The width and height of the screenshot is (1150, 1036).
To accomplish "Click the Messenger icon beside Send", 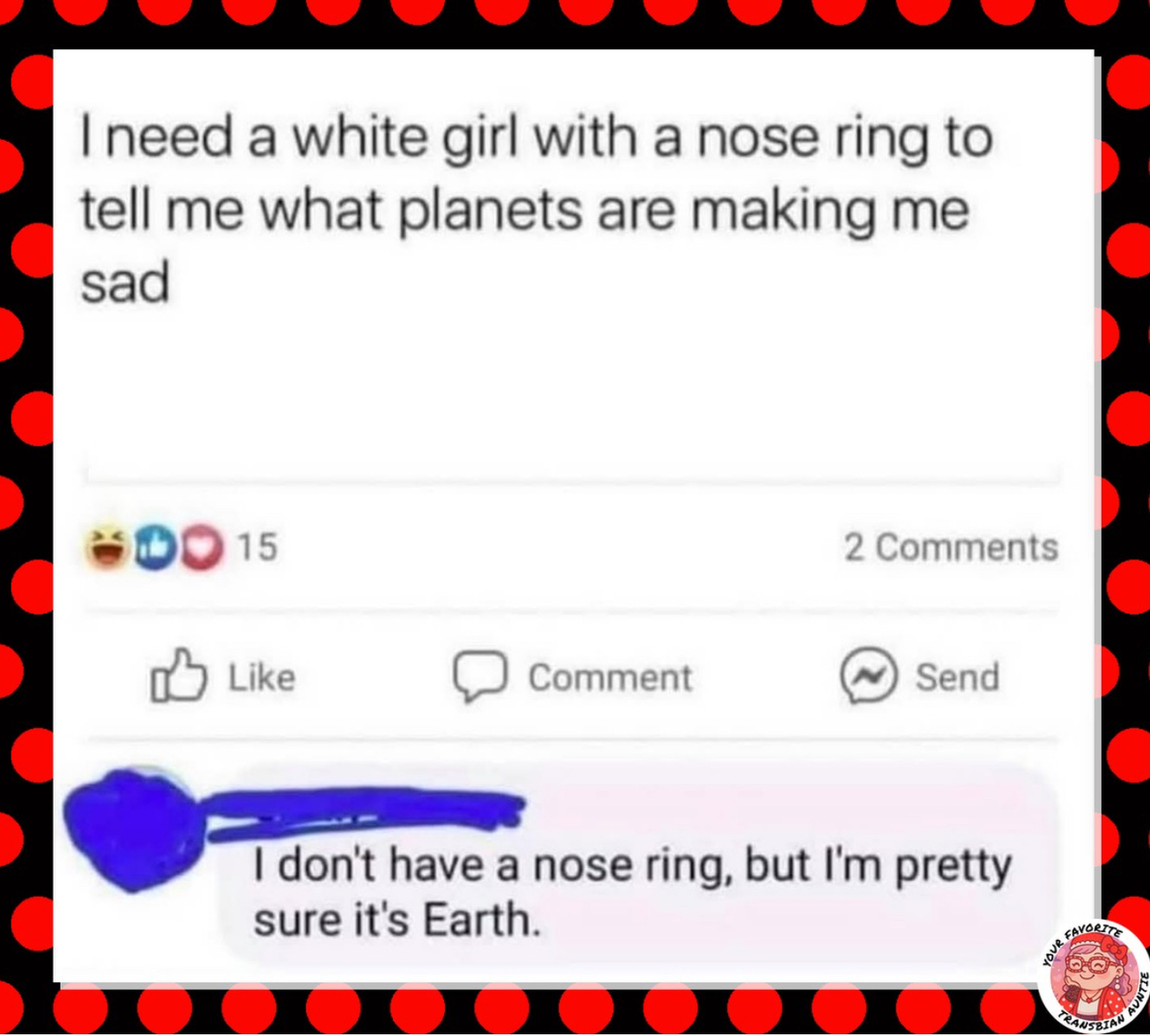I will click(x=869, y=677).
